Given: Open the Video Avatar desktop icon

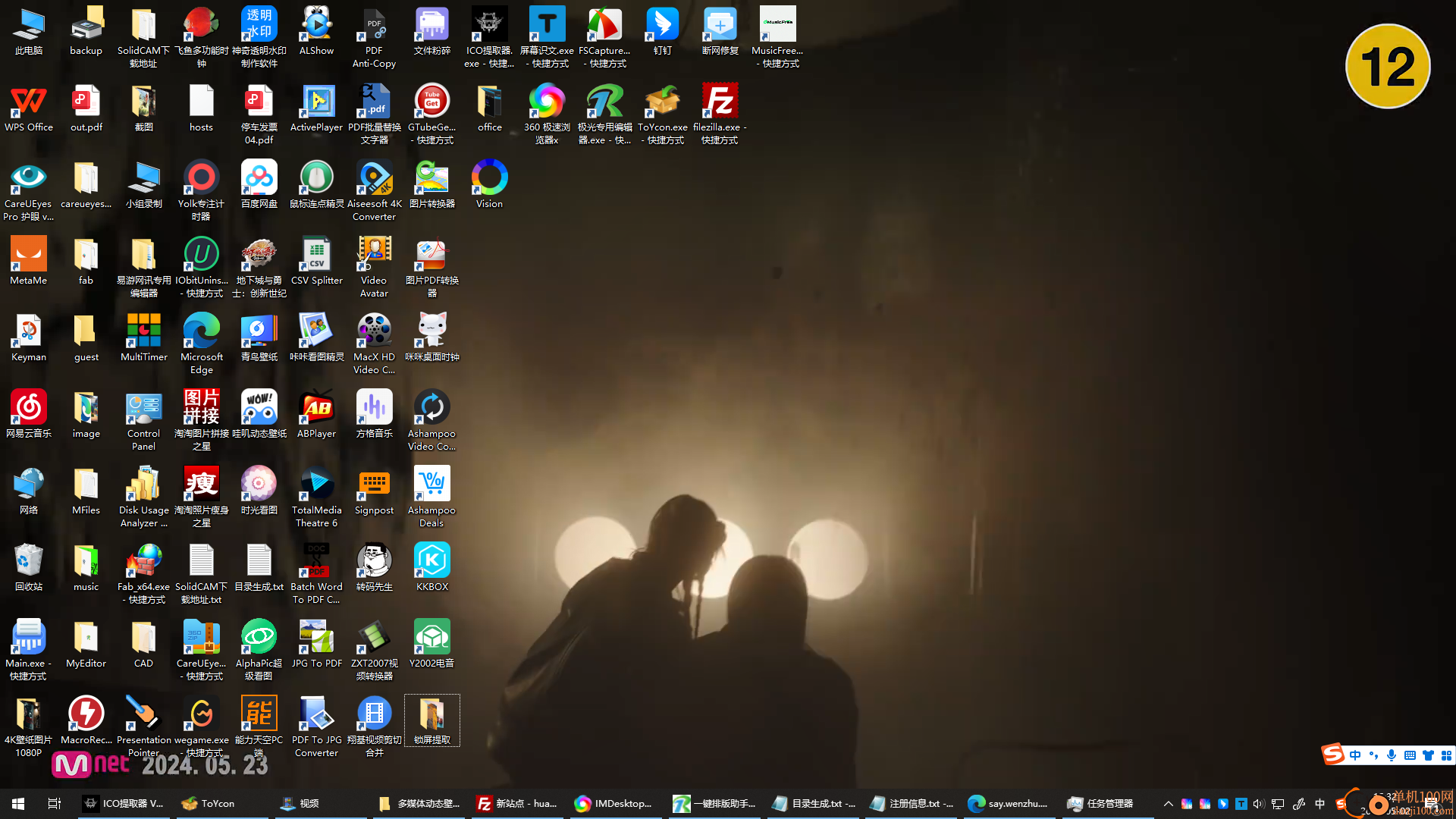Looking at the screenshot, I should click(374, 268).
